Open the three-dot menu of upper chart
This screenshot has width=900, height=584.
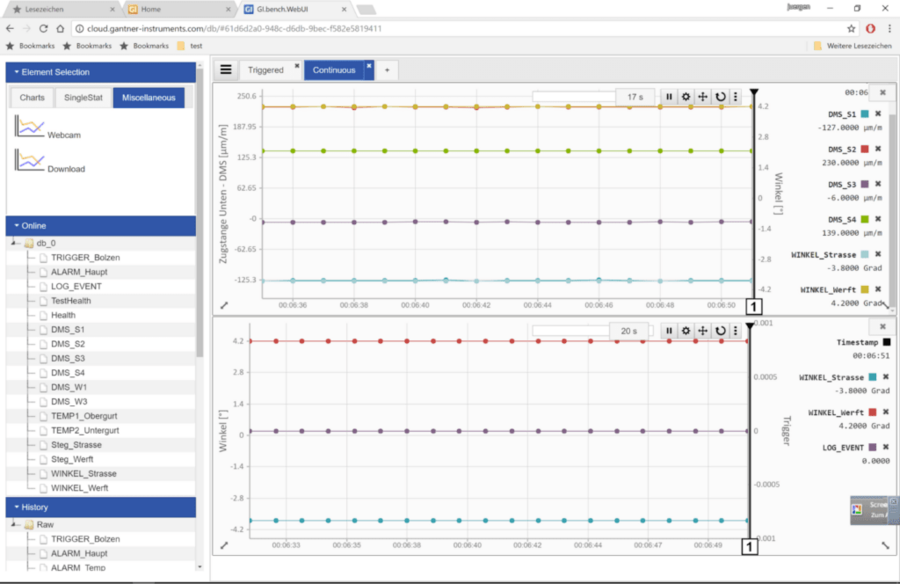(x=735, y=96)
